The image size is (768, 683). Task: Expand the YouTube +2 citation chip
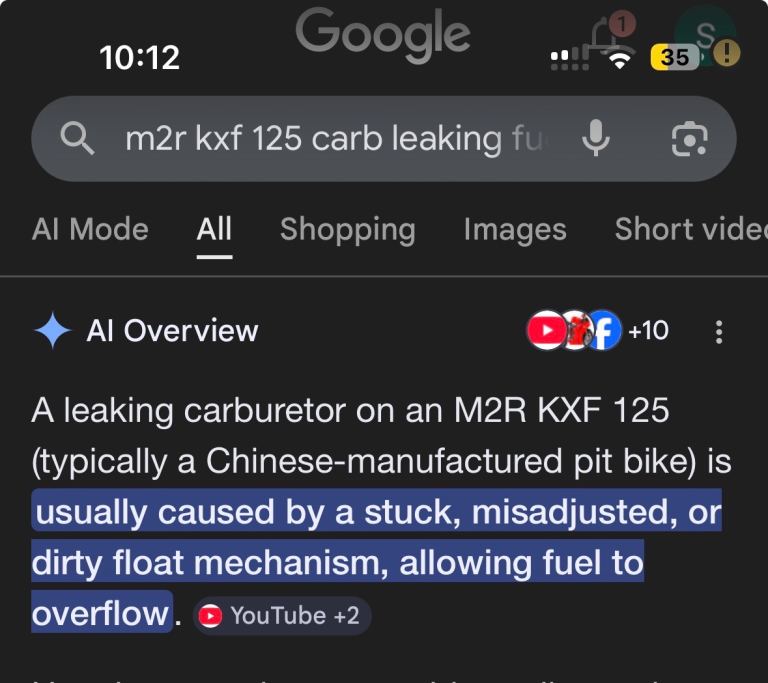pos(281,616)
